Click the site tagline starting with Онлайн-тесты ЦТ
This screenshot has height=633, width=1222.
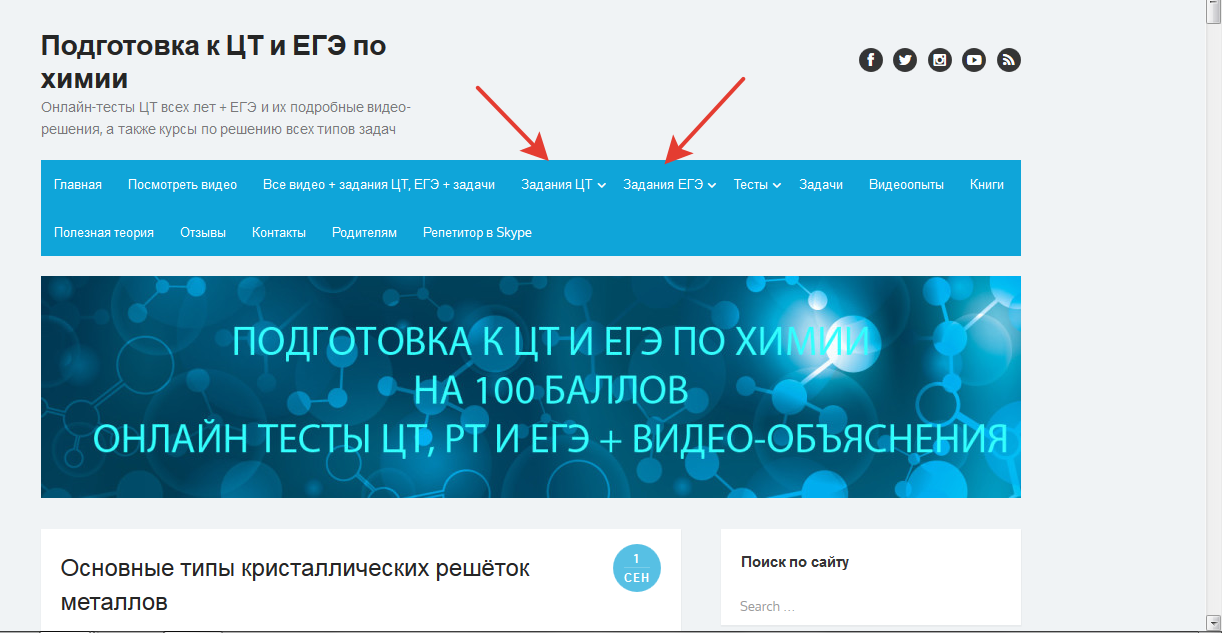click(x=226, y=118)
